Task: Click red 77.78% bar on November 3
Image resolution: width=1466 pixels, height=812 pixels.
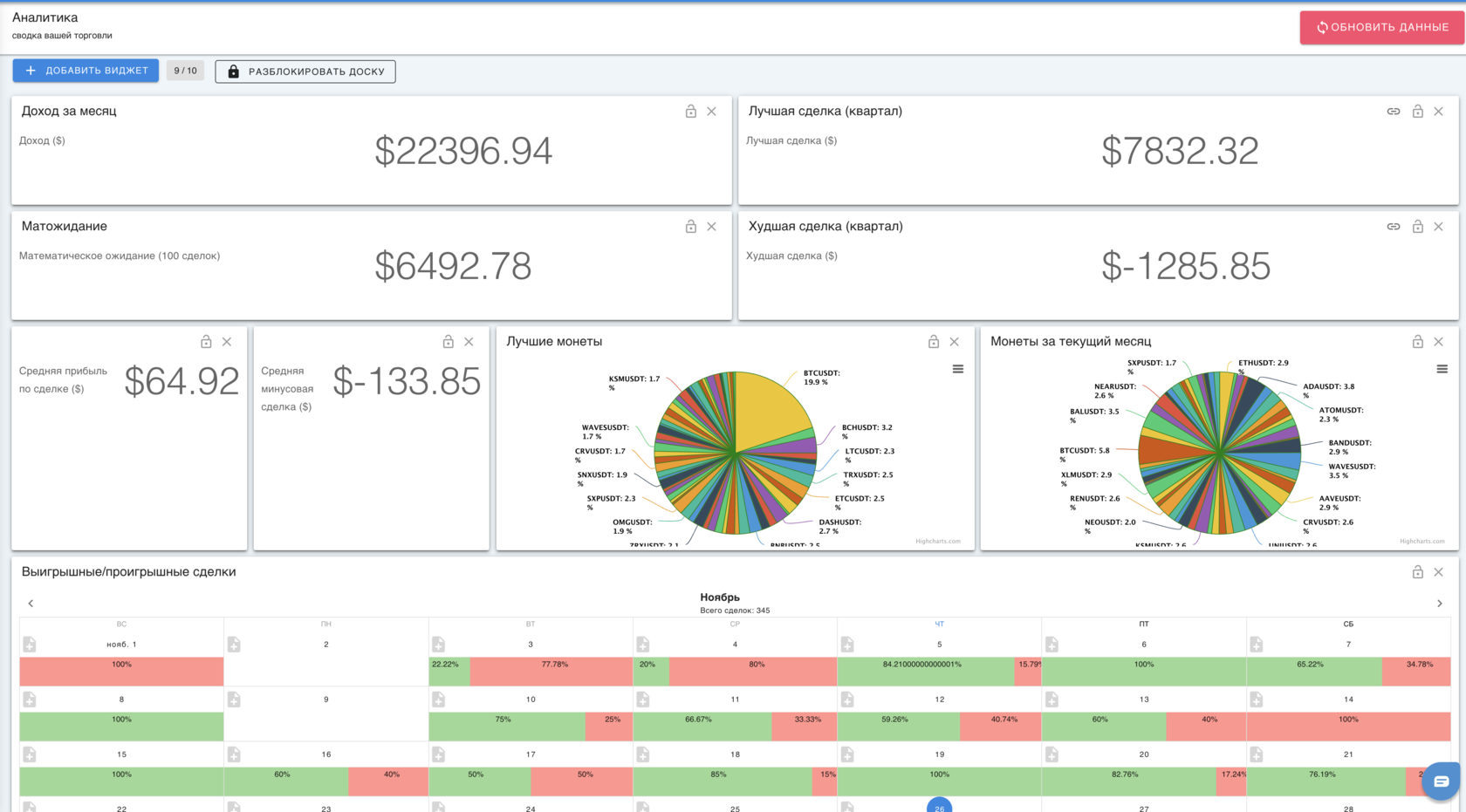Action: point(551,672)
